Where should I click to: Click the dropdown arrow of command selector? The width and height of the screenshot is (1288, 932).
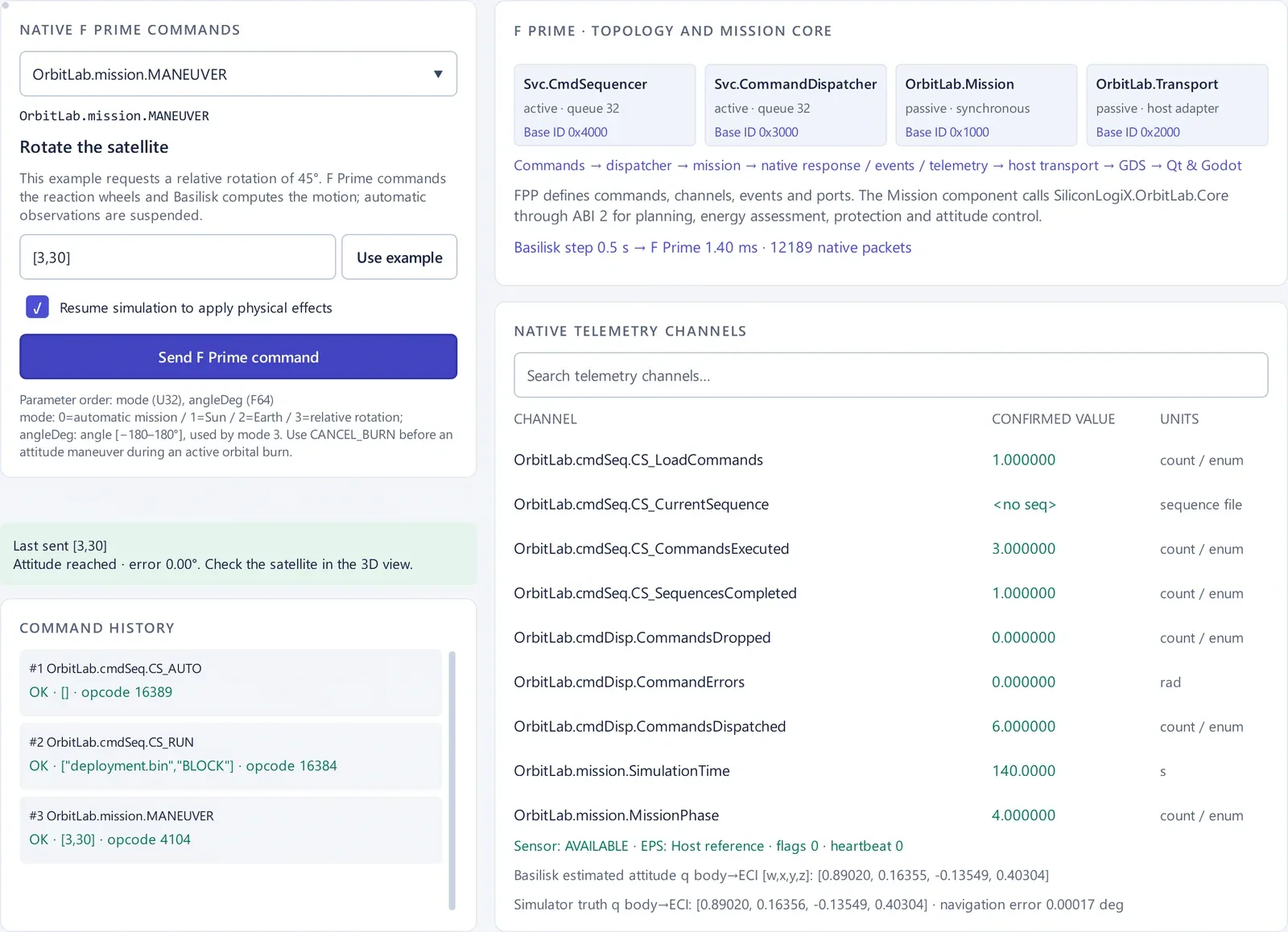(x=438, y=74)
